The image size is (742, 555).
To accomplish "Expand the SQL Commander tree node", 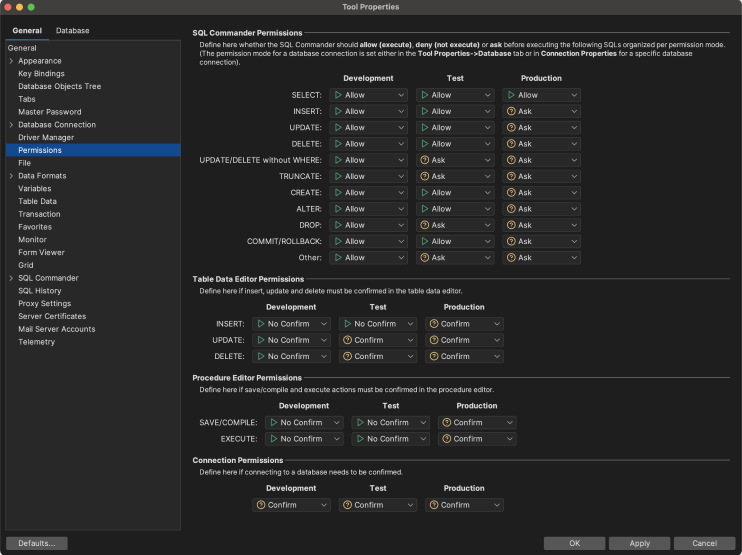I will (x=11, y=278).
